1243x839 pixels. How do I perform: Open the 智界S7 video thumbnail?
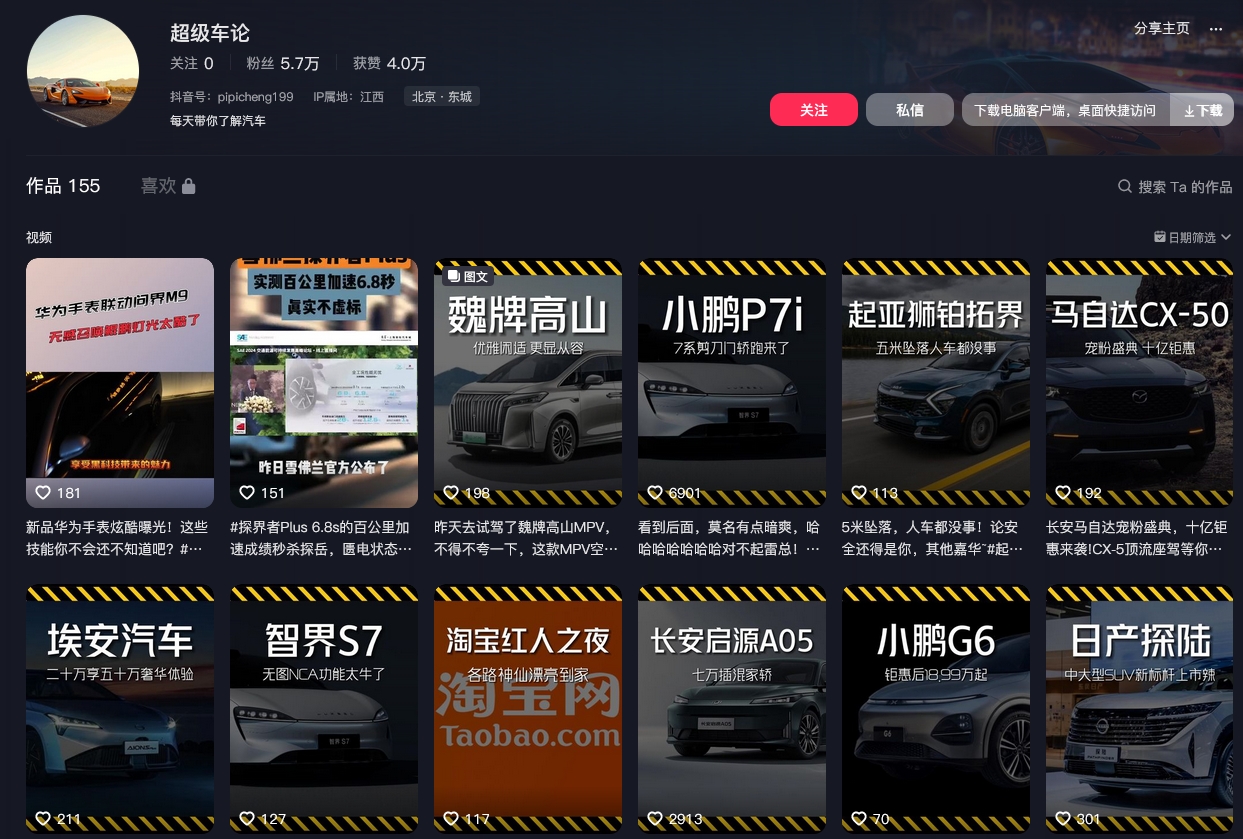point(324,709)
